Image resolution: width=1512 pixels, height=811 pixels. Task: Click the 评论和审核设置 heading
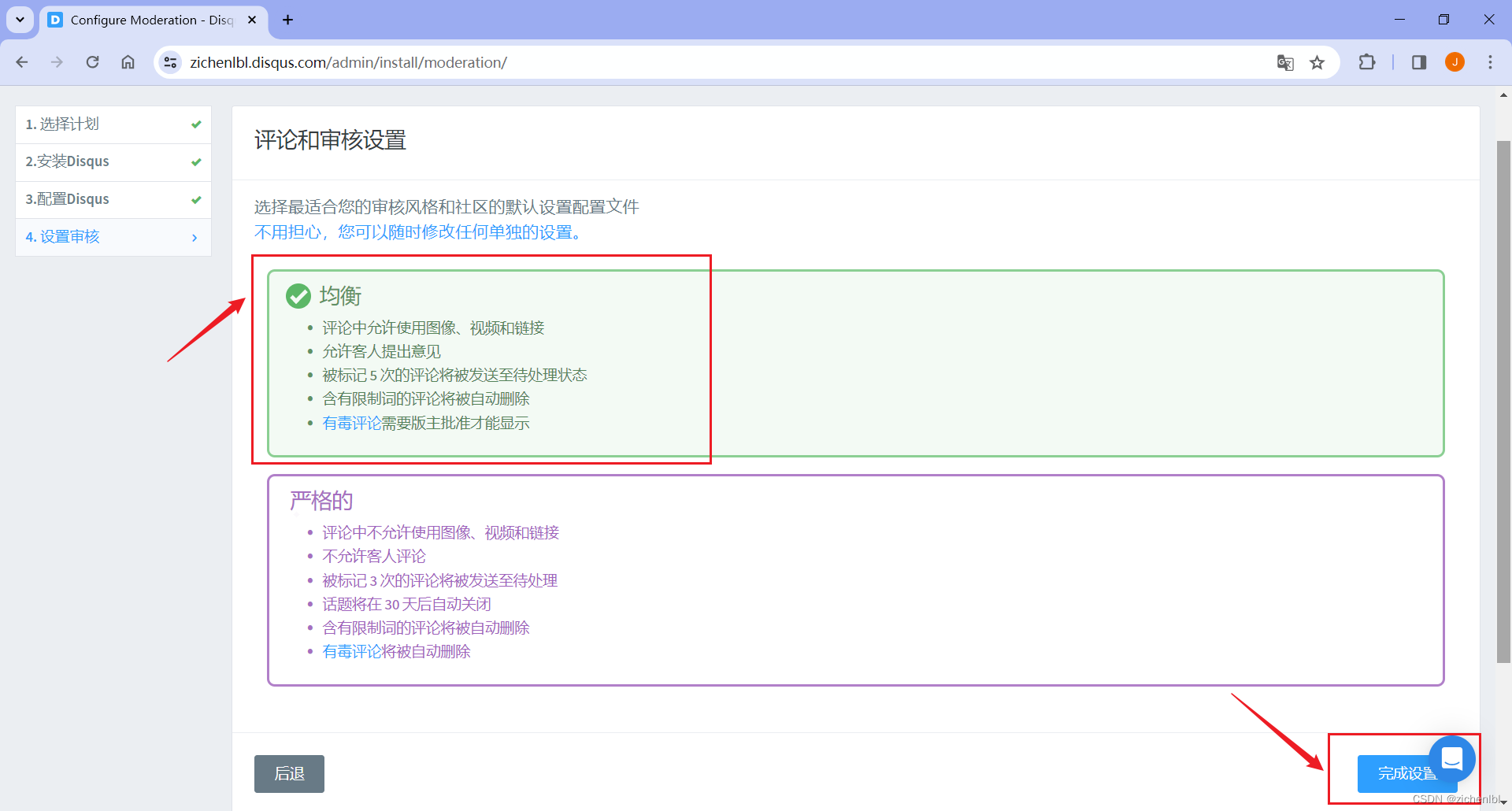click(330, 140)
